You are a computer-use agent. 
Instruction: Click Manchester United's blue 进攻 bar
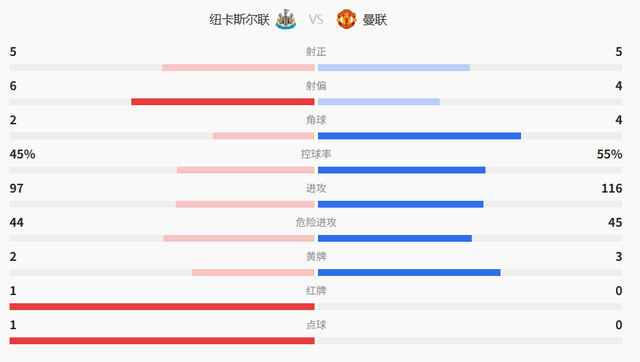(x=400, y=204)
